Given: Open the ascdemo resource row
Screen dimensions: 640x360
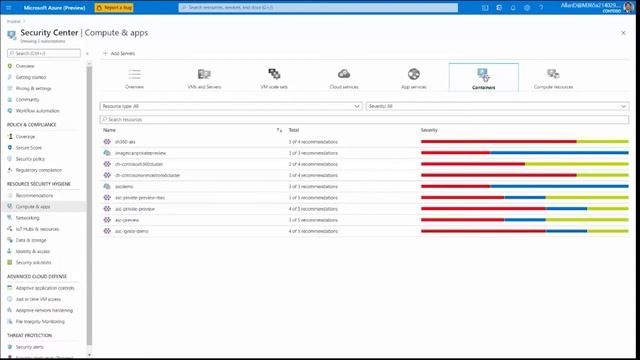Looking at the screenshot, I should (364, 187).
